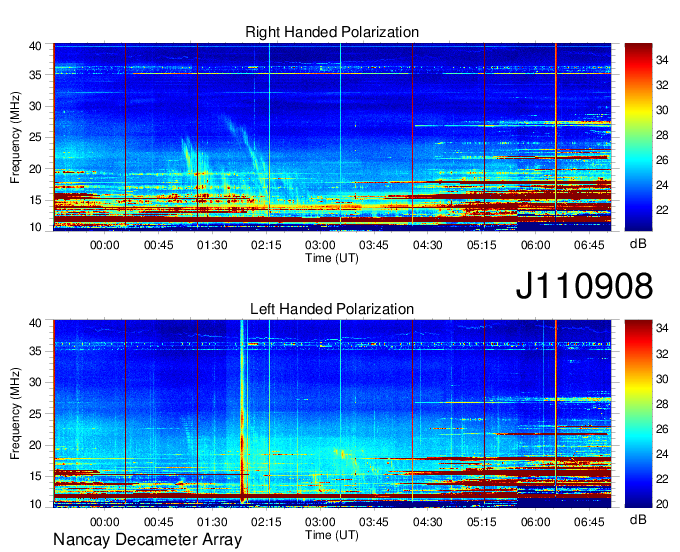Click the 35 MHz tick of the left-handed plot
This screenshot has width=680, height=552.
point(35,351)
